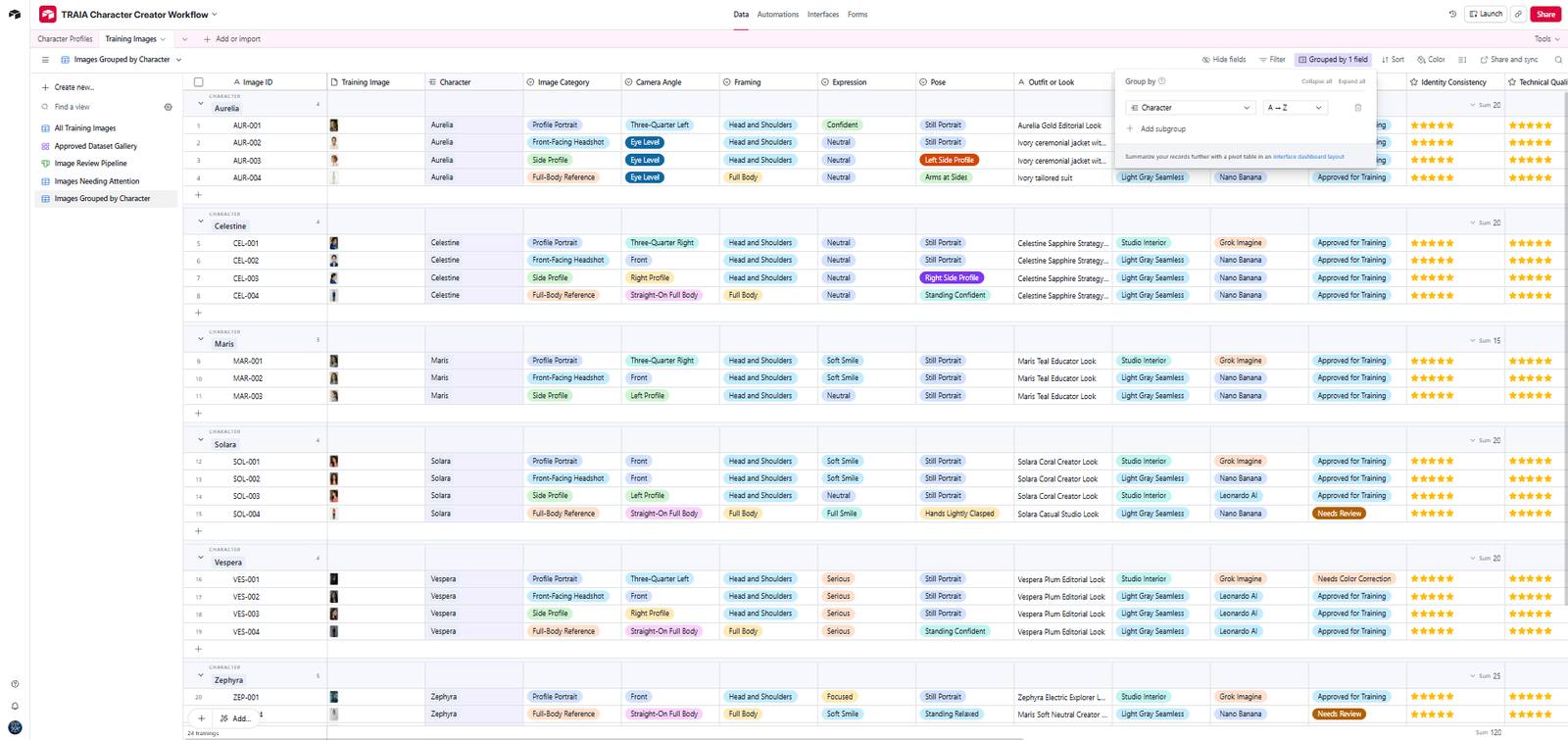Open the Training Images table tab
Viewport: 1568px width, 740px height.
[x=131, y=39]
